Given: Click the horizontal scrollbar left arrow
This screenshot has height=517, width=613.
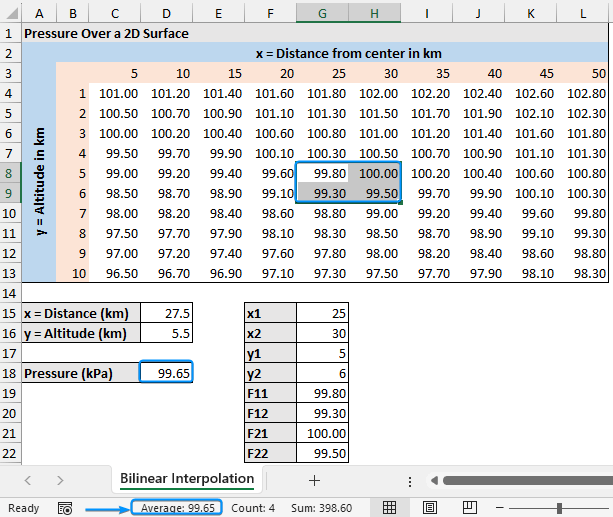Looking at the screenshot, I should tap(434, 480).
